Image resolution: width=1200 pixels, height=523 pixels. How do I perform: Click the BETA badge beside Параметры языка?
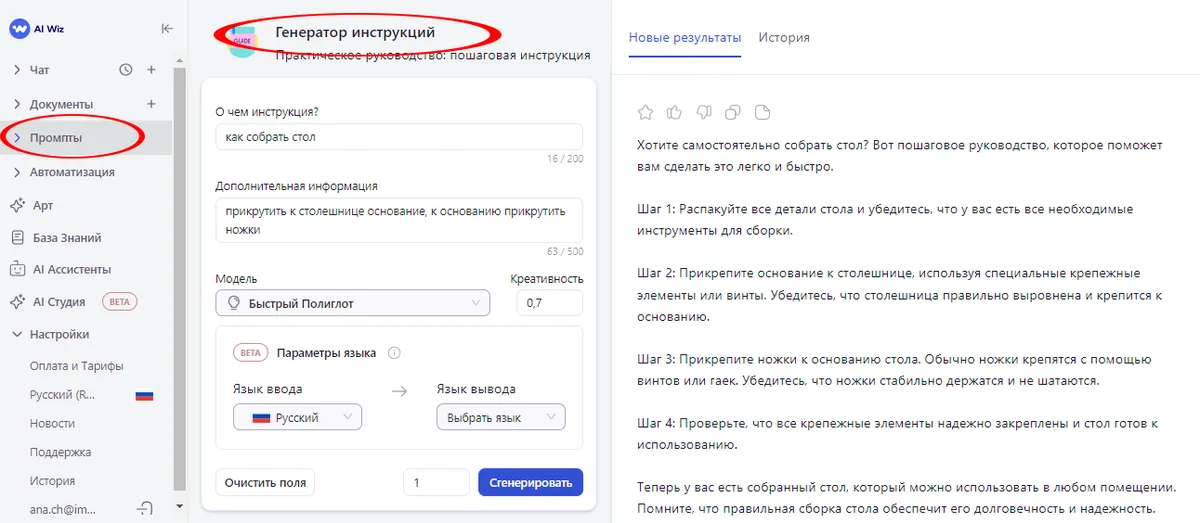(250, 353)
